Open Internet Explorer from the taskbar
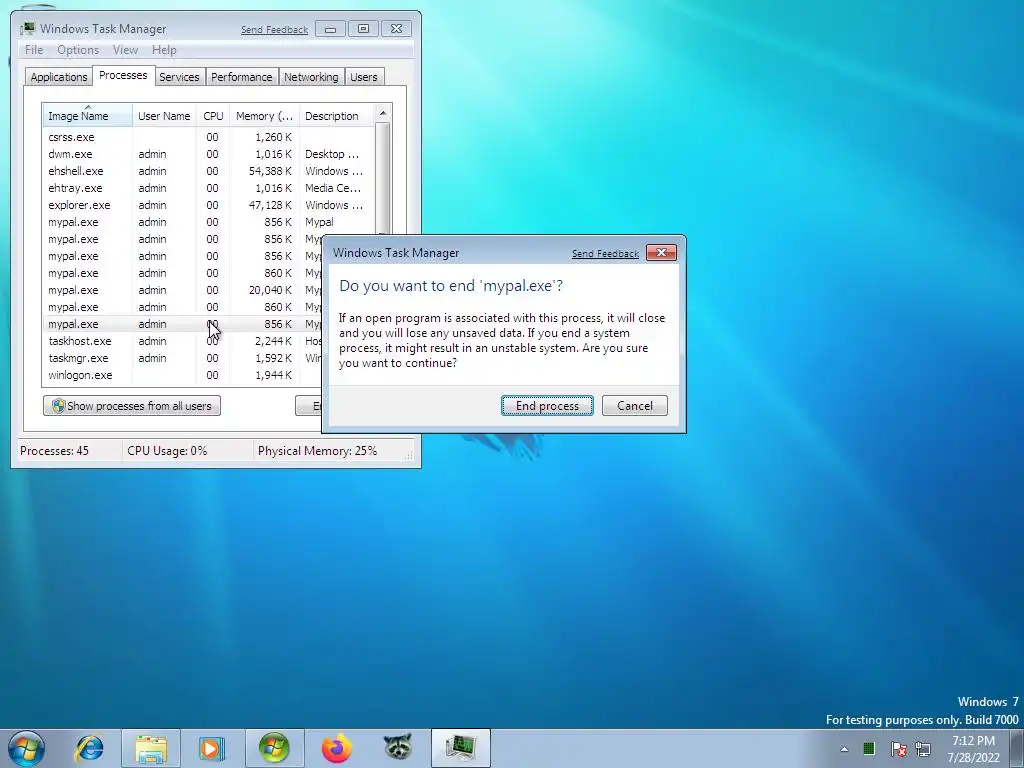 [89, 748]
